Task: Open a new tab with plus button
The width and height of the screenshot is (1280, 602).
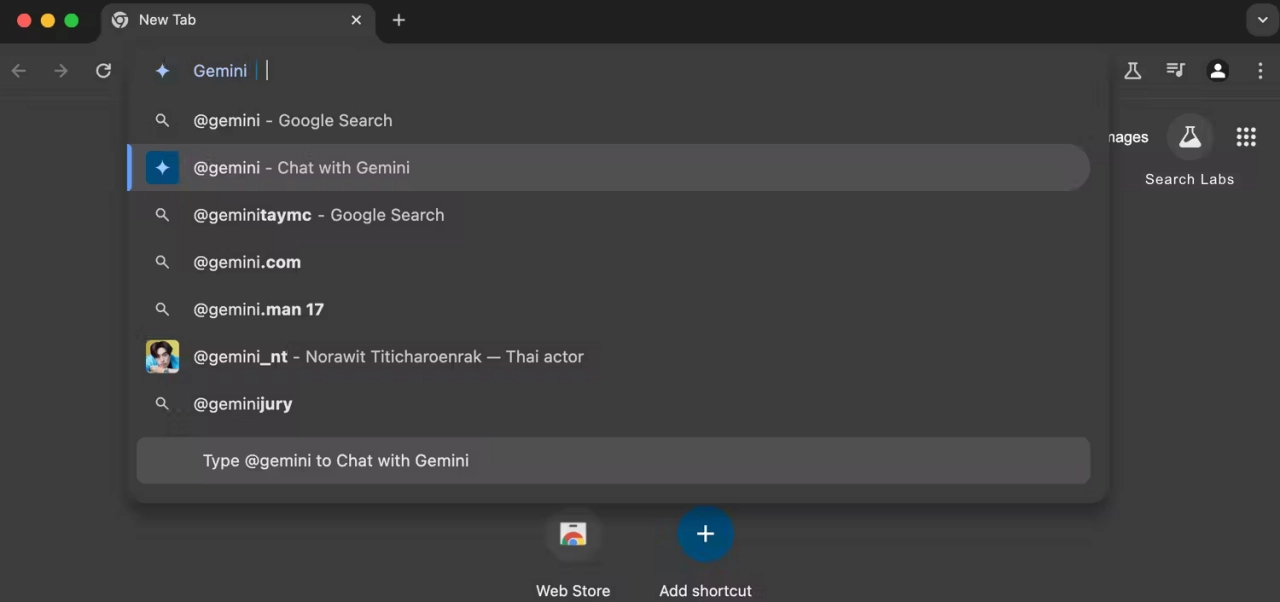Action: coord(398,20)
